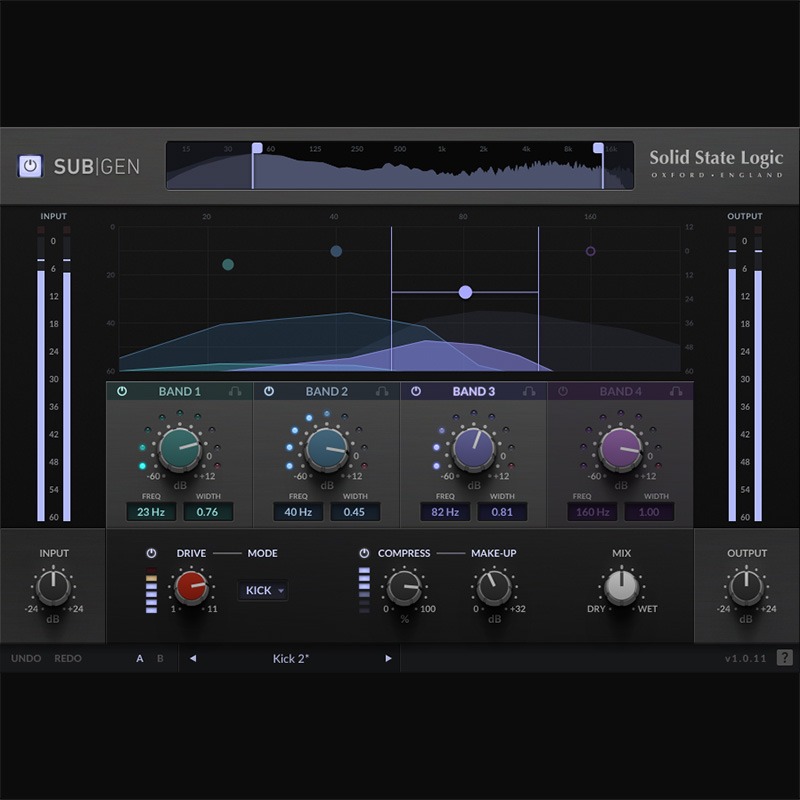Go to previous preset arrow
The width and height of the screenshot is (800, 800).
[x=193, y=658]
